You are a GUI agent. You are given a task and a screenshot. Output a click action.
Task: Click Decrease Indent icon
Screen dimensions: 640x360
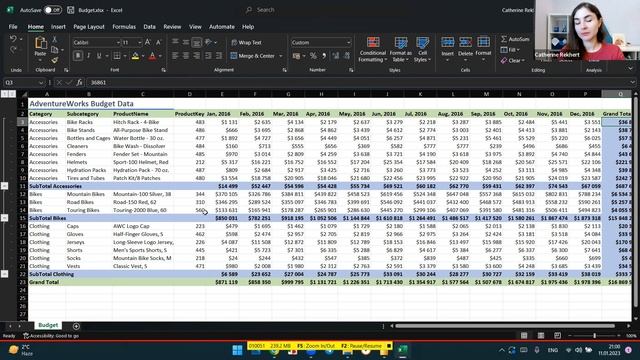tap(208, 56)
